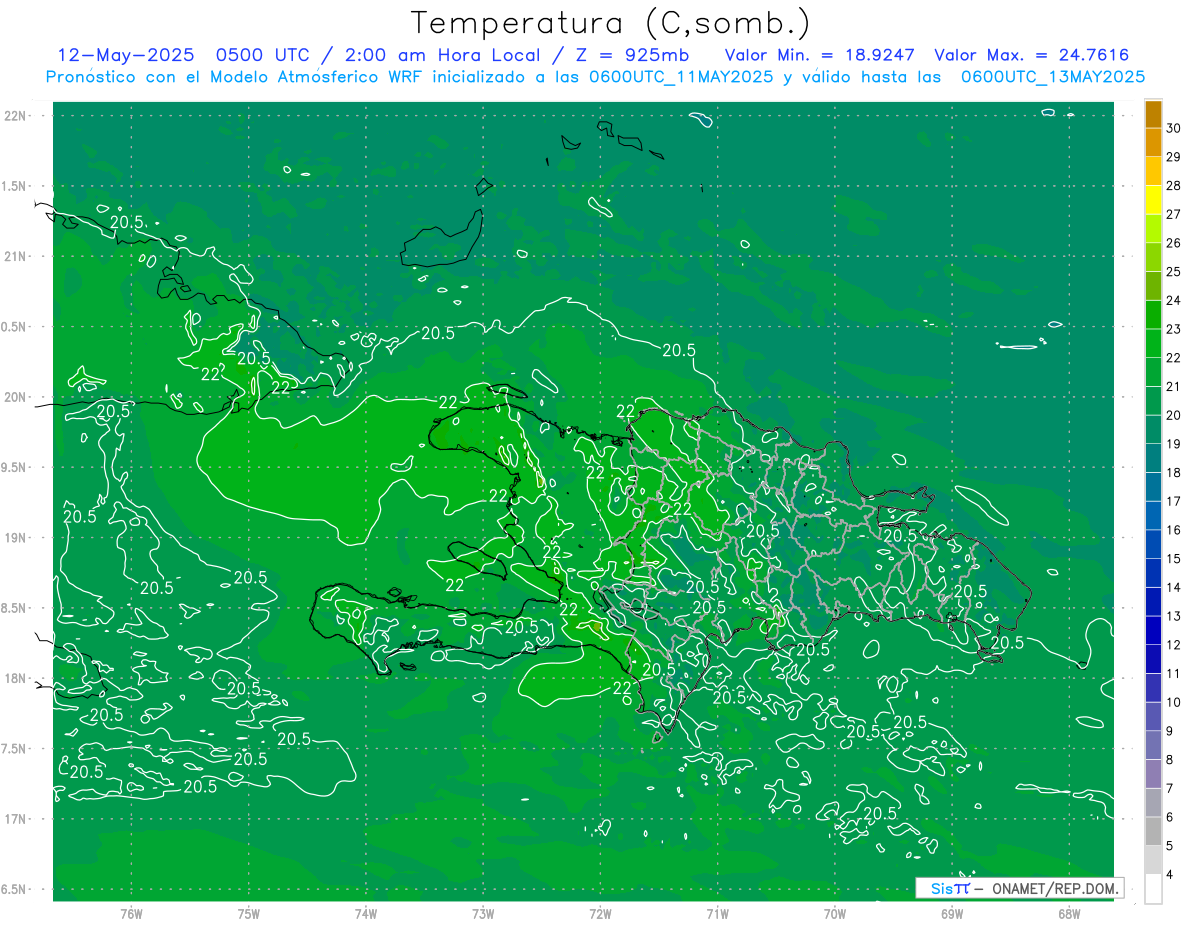Screen dimensions: 1200x927
Task: Click the '20N' latitude axis label
Action: [x=17, y=397]
